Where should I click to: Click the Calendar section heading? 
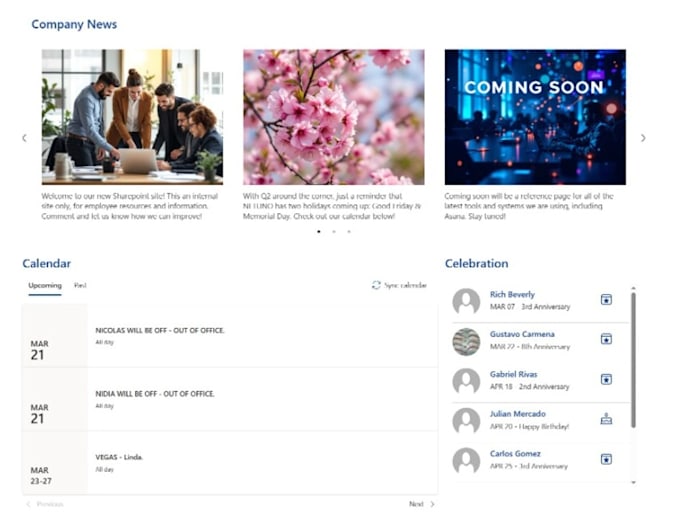coord(46,263)
